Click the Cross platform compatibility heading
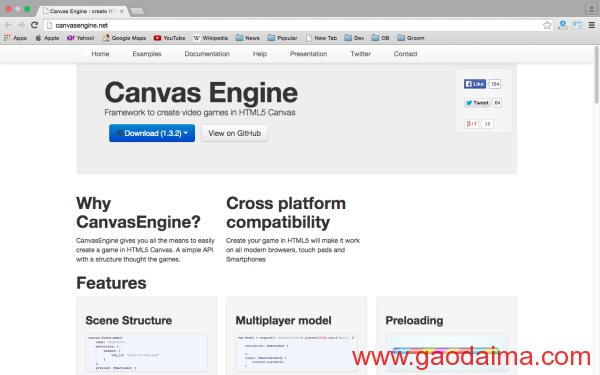The height and width of the screenshot is (375, 600). pyautogui.click(x=286, y=213)
